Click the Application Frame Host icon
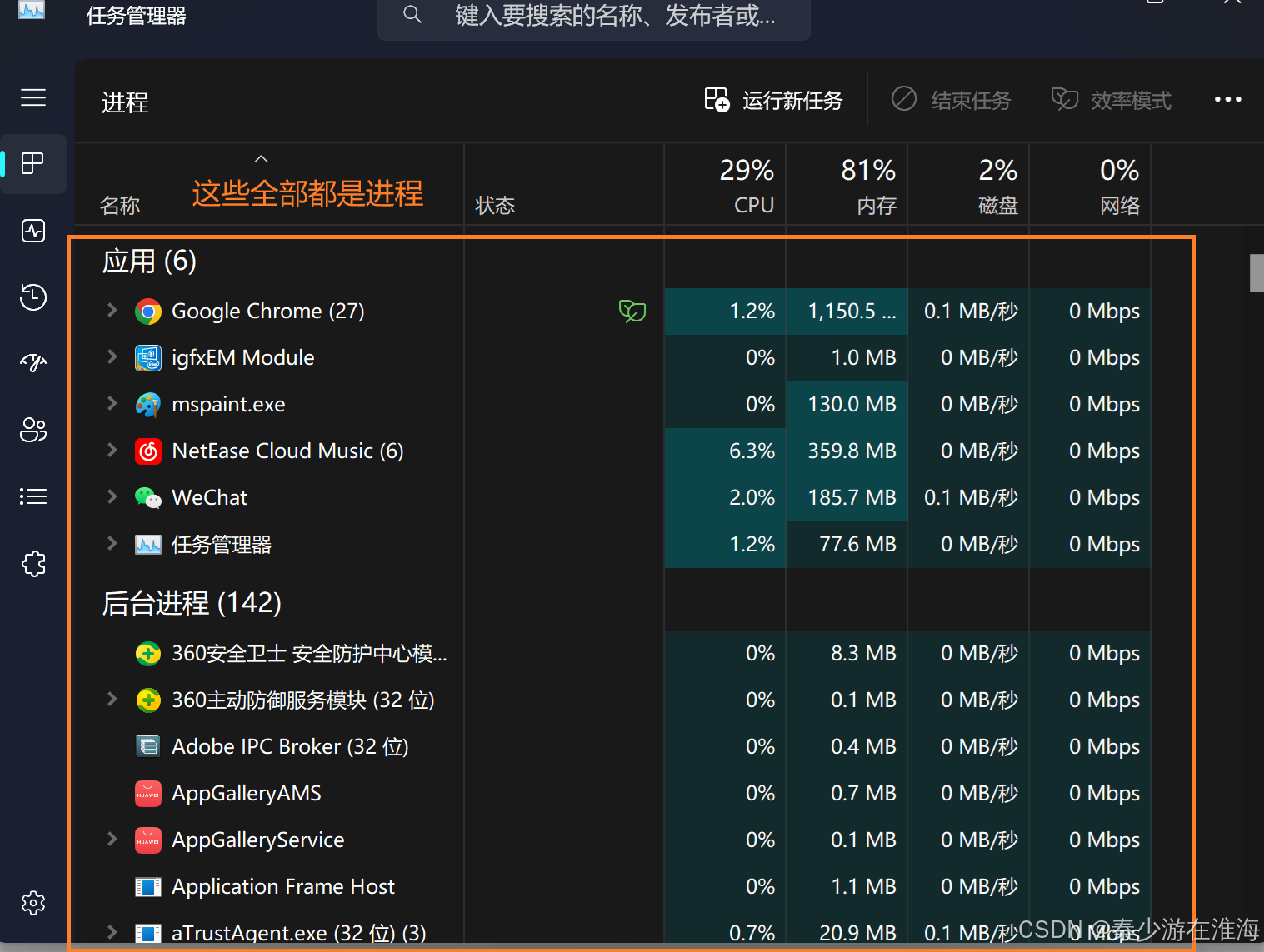Viewport: 1264px width, 952px height. (148, 887)
